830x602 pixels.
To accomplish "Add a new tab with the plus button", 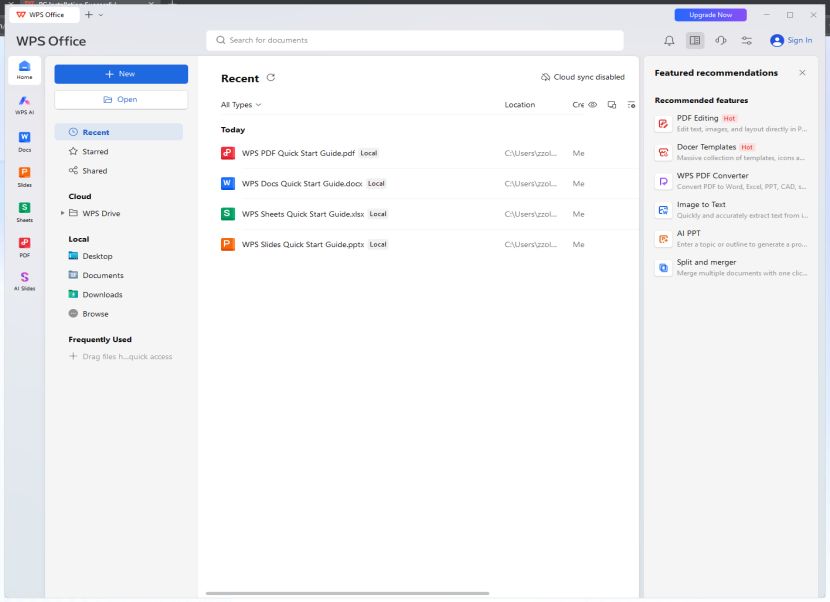I will [89, 15].
